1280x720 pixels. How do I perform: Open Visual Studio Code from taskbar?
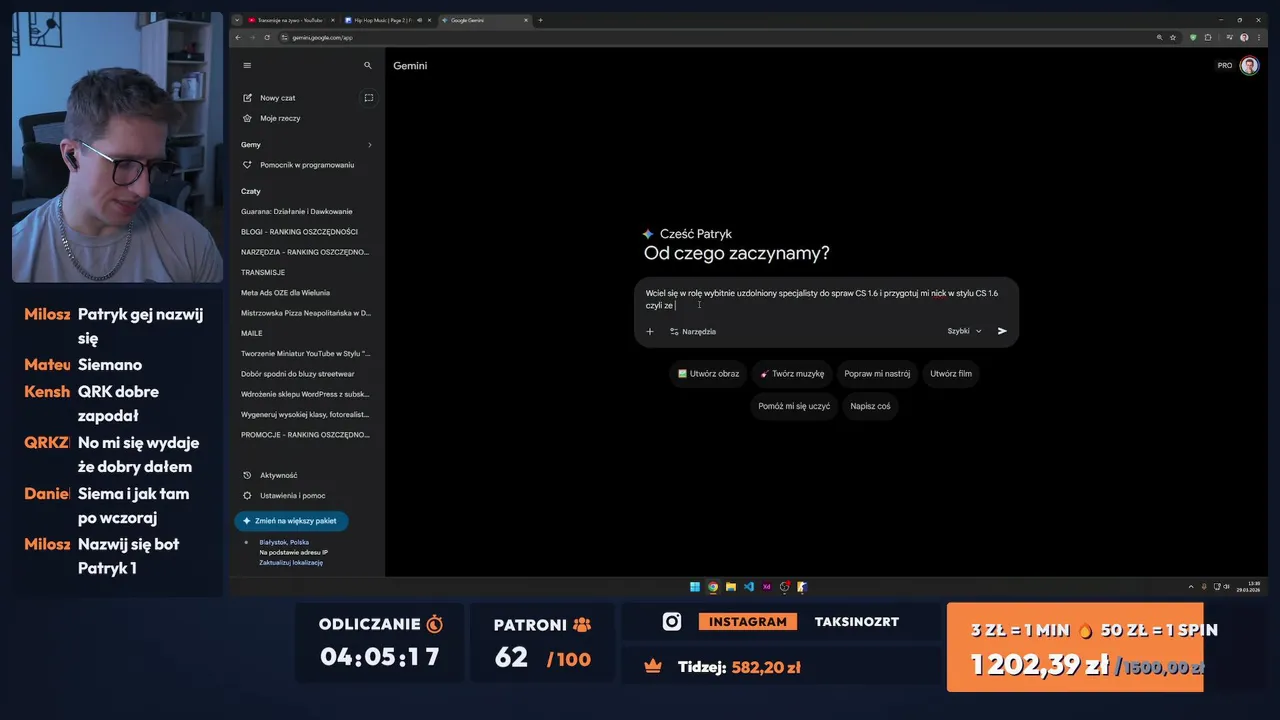[749, 587]
